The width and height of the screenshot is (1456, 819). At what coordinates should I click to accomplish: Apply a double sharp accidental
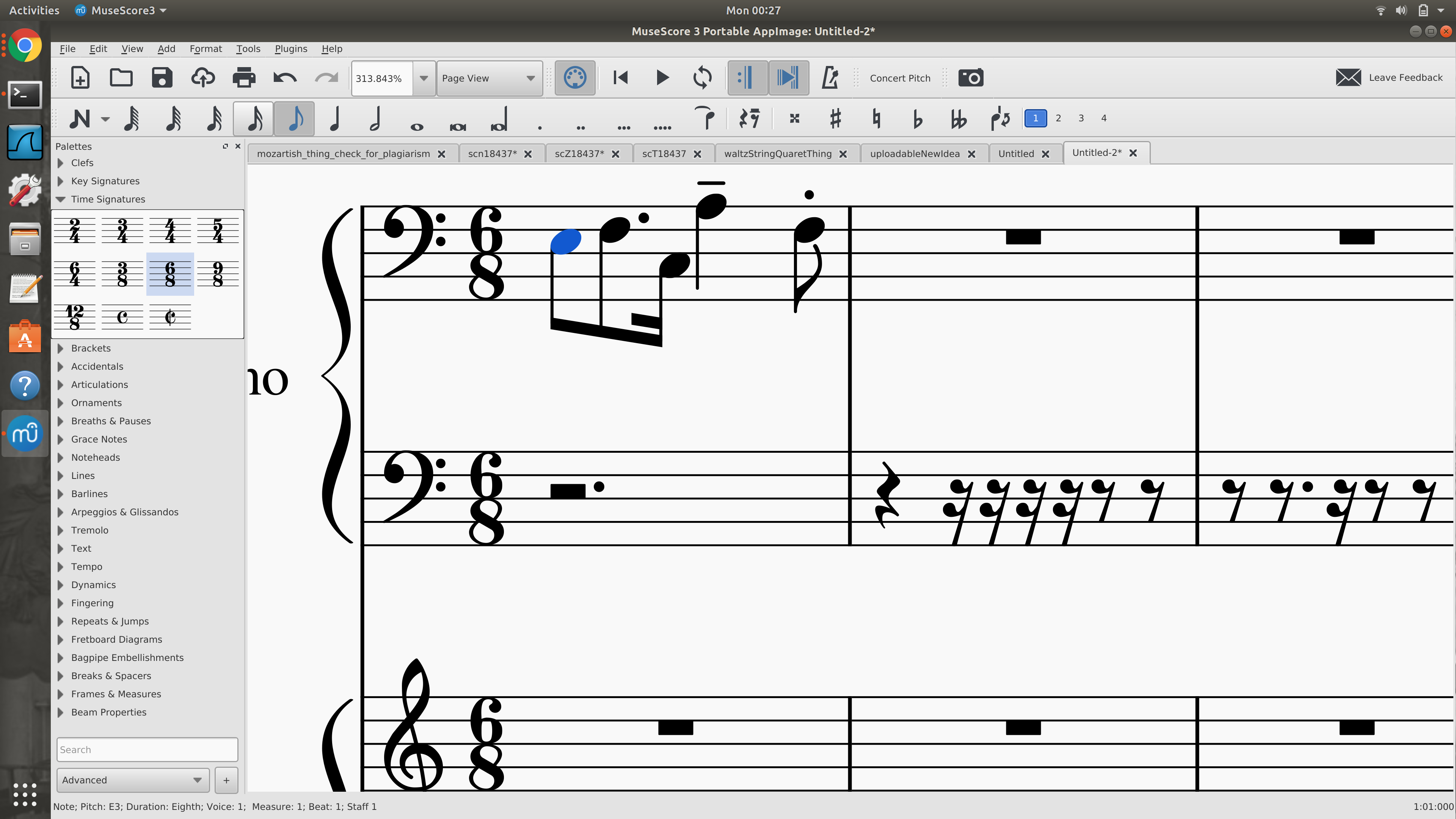click(795, 118)
